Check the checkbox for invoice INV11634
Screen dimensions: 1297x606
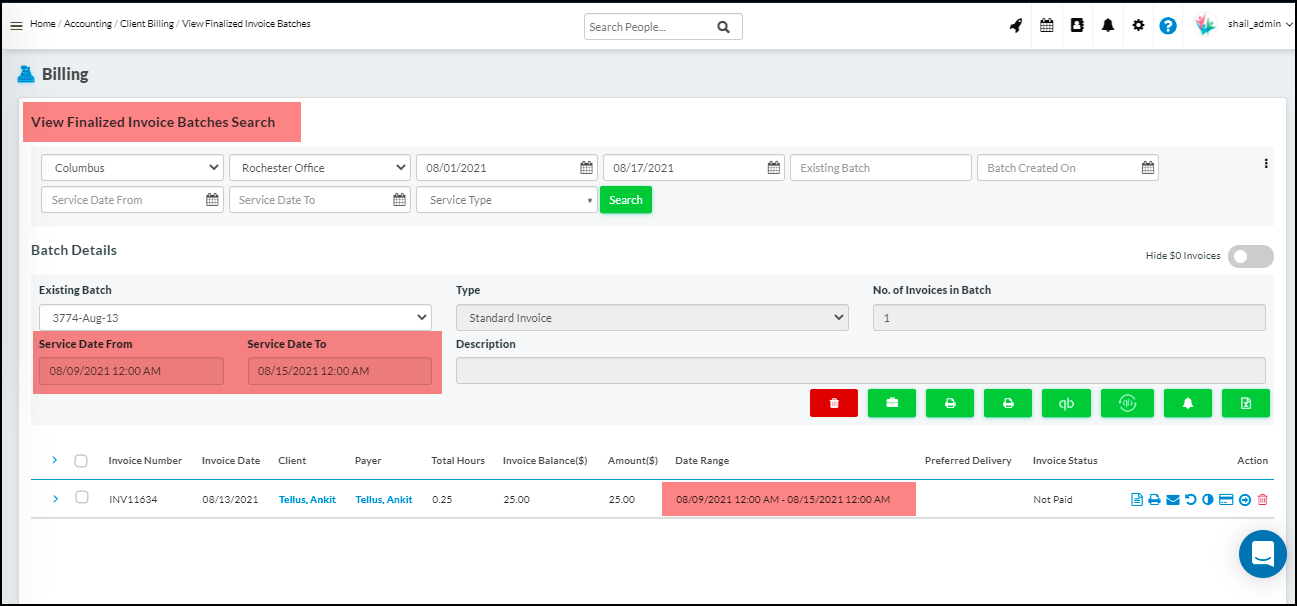(81, 497)
